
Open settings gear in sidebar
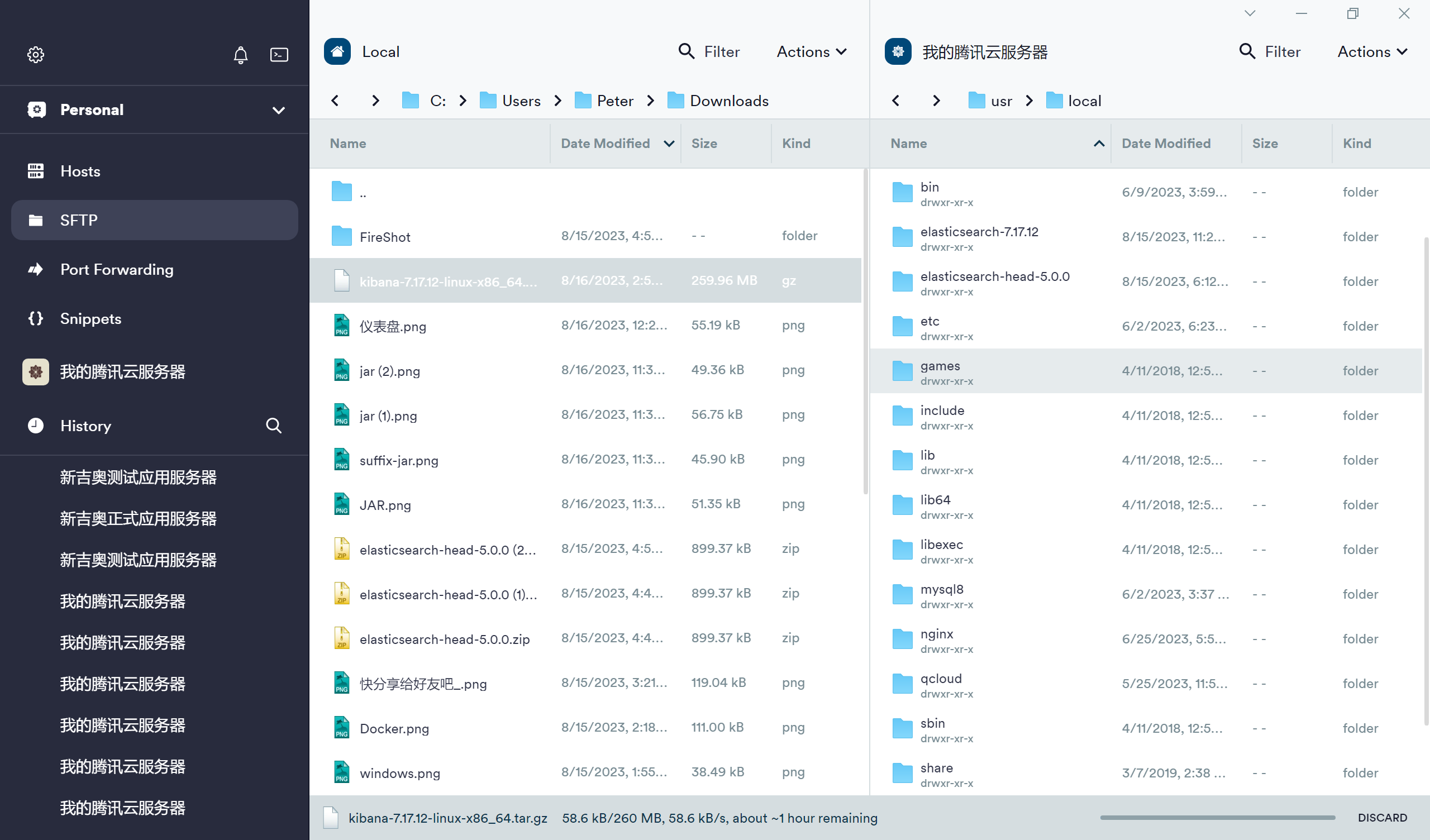(36, 55)
